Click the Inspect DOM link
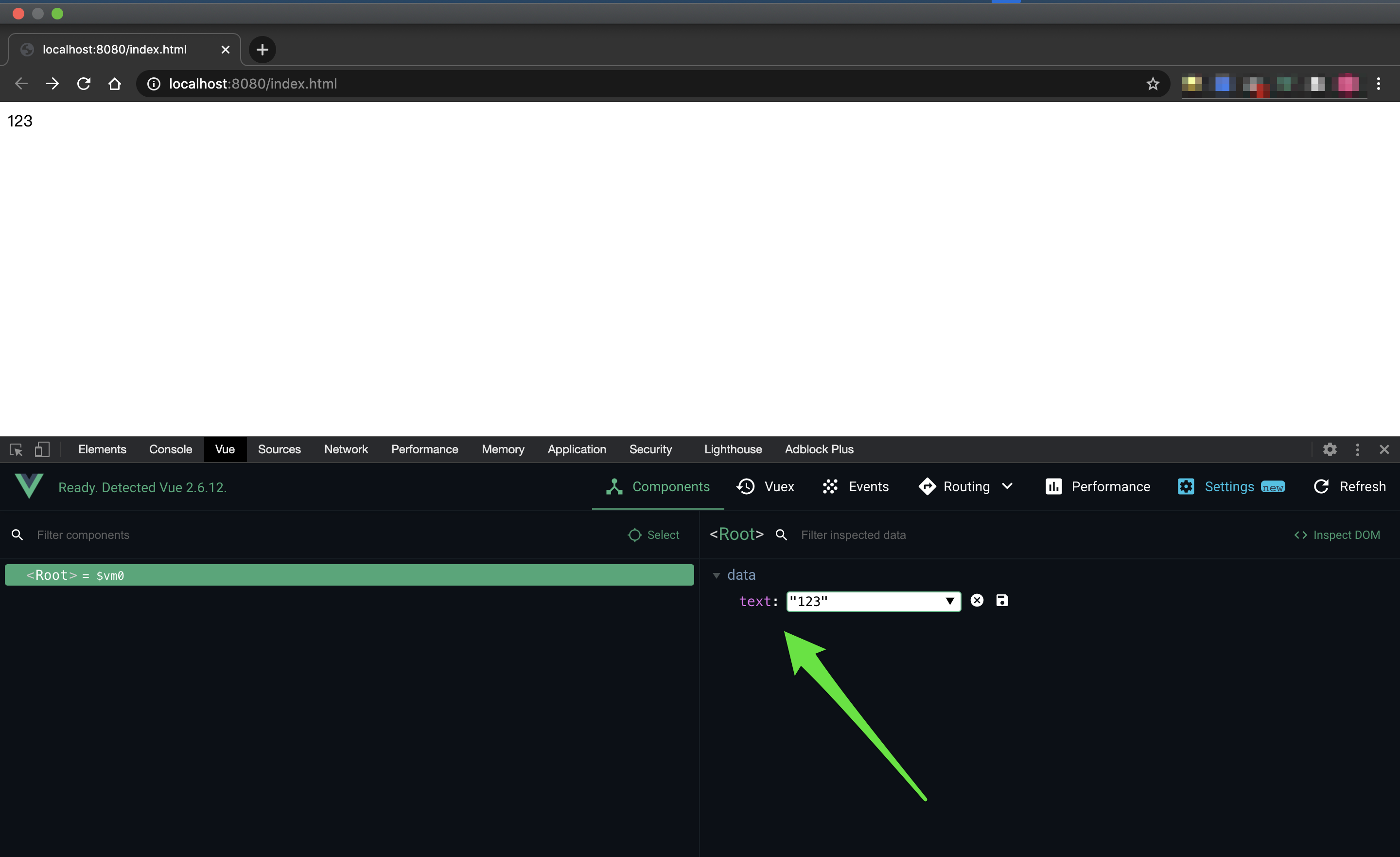 pos(1337,535)
